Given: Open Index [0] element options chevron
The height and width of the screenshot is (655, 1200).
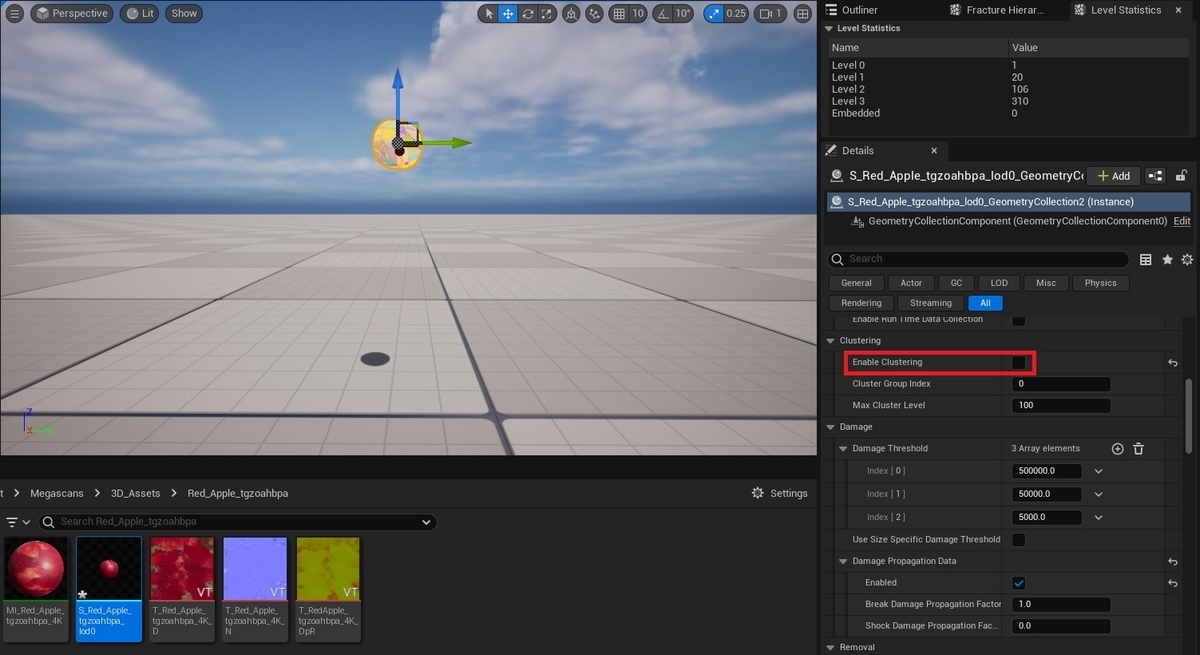Looking at the screenshot, I should pyautogui.click(x=1099, y=471).
